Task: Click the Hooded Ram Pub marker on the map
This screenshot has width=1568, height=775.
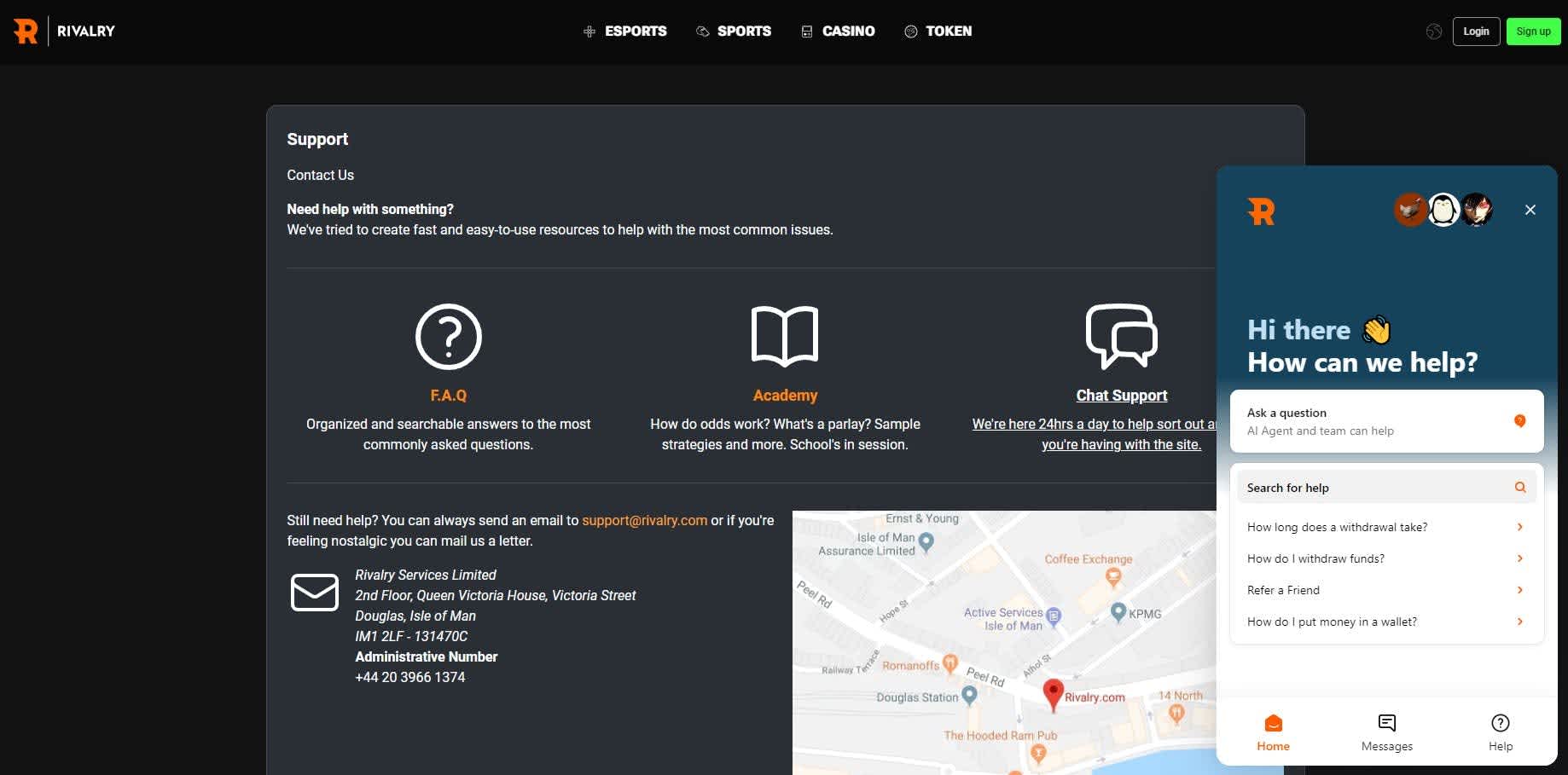Action: tap(1038, 753)
